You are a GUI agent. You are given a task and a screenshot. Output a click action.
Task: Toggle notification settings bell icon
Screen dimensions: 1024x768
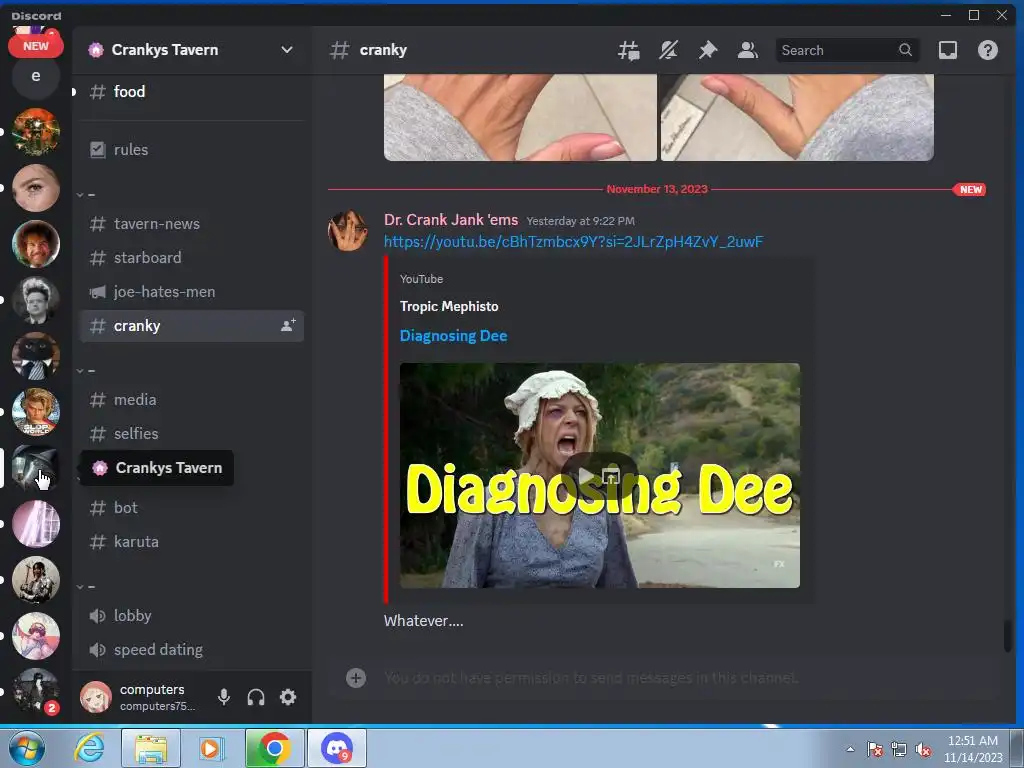coord(668,50)
